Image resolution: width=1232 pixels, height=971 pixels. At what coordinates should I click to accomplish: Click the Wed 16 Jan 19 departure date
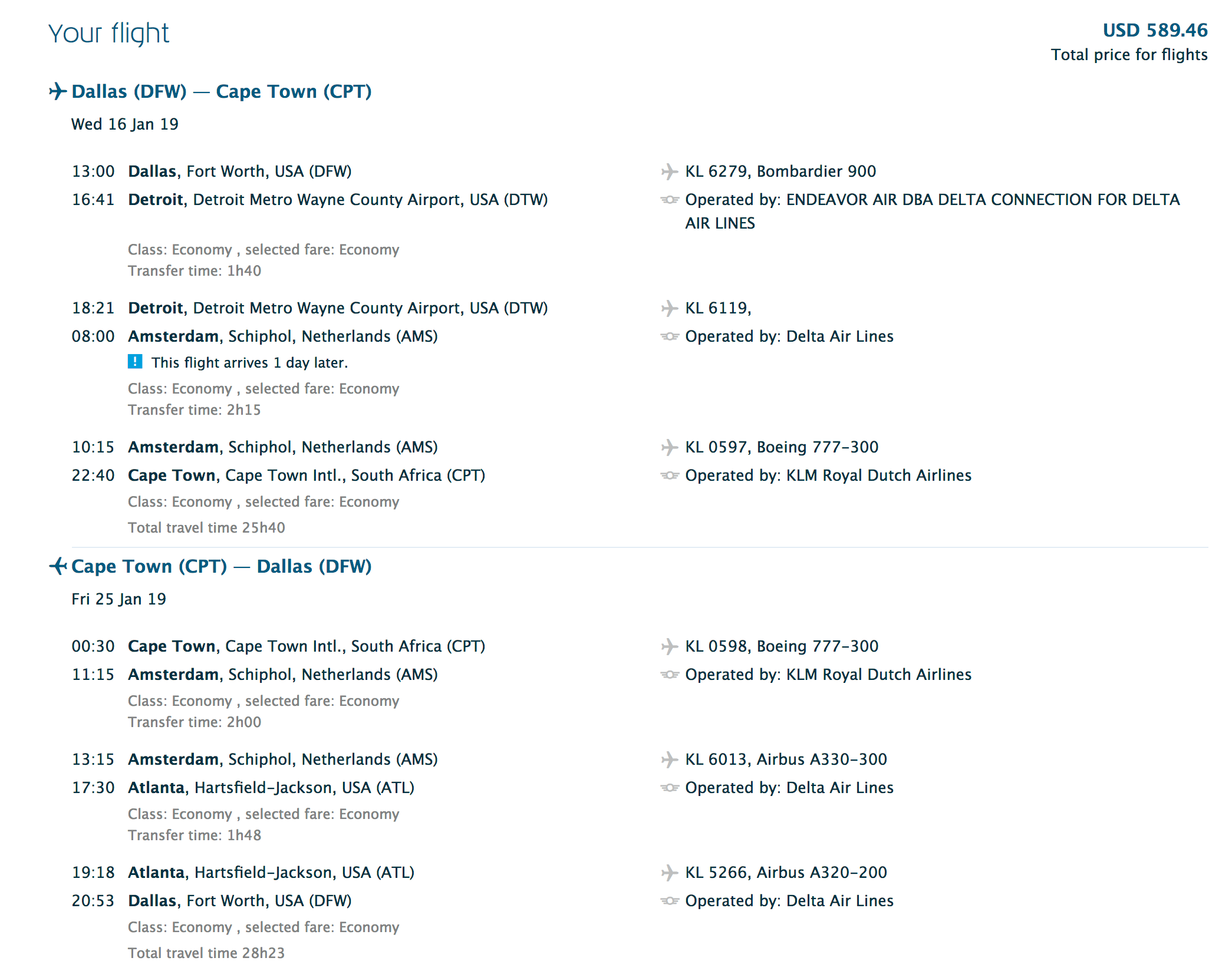(125, 124)
